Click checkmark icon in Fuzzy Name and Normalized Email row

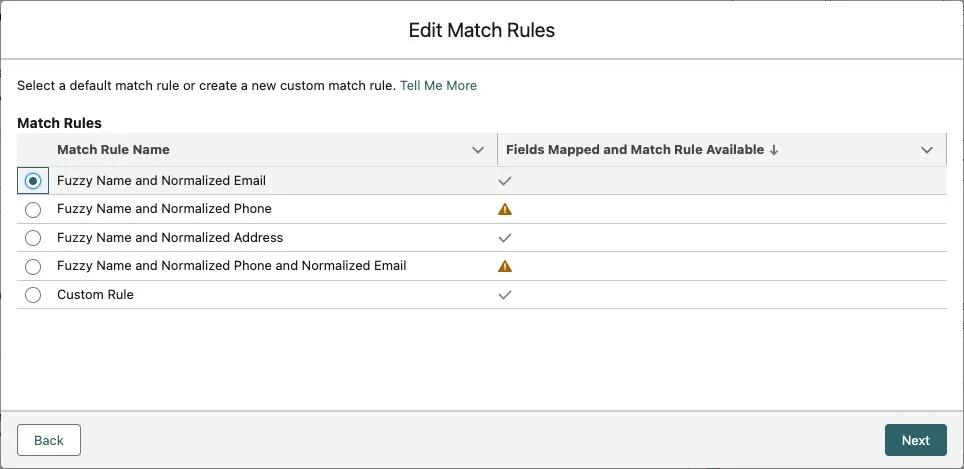click(505, 181)
